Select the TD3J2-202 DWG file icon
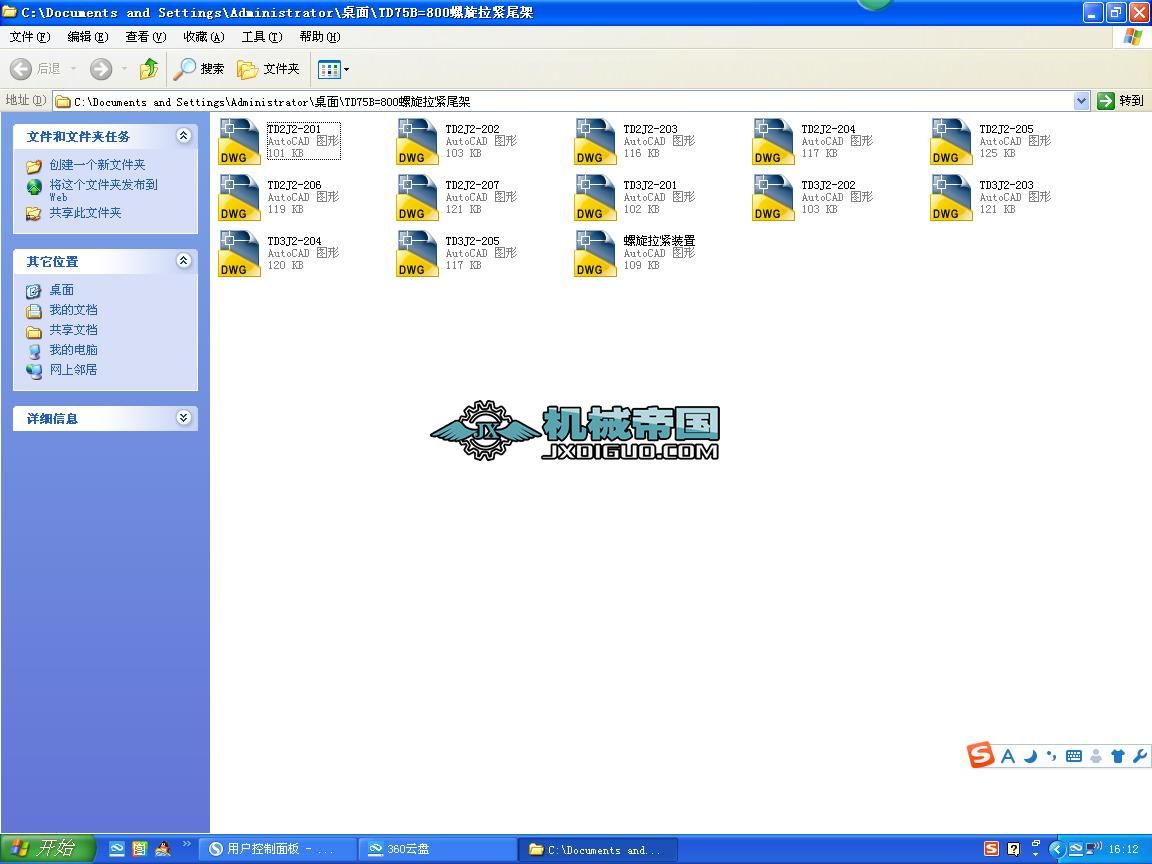 coord(773,197)
